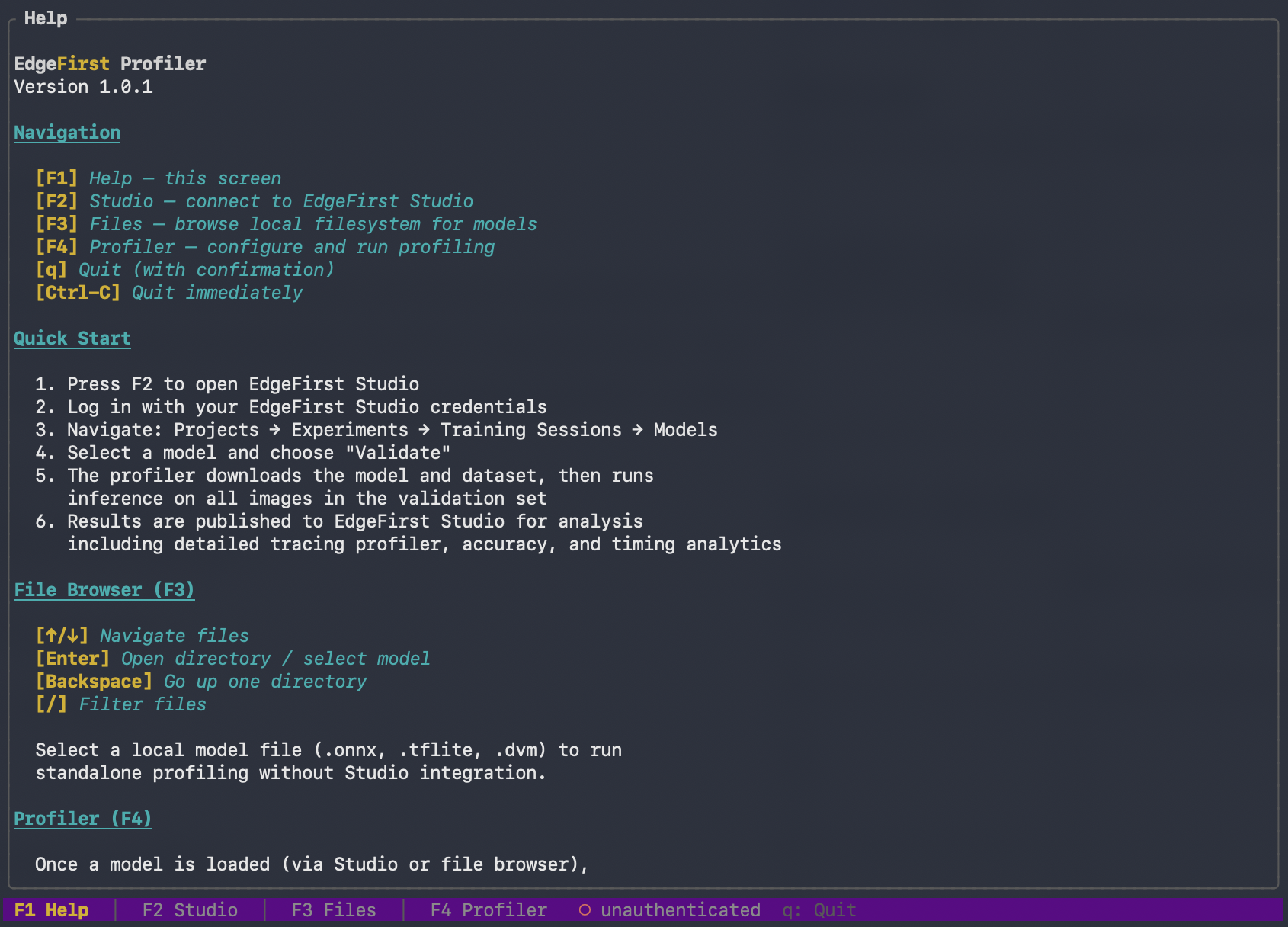
Task: Click 'Files — browse local filesystem for models'
Action: click(313, 224)
